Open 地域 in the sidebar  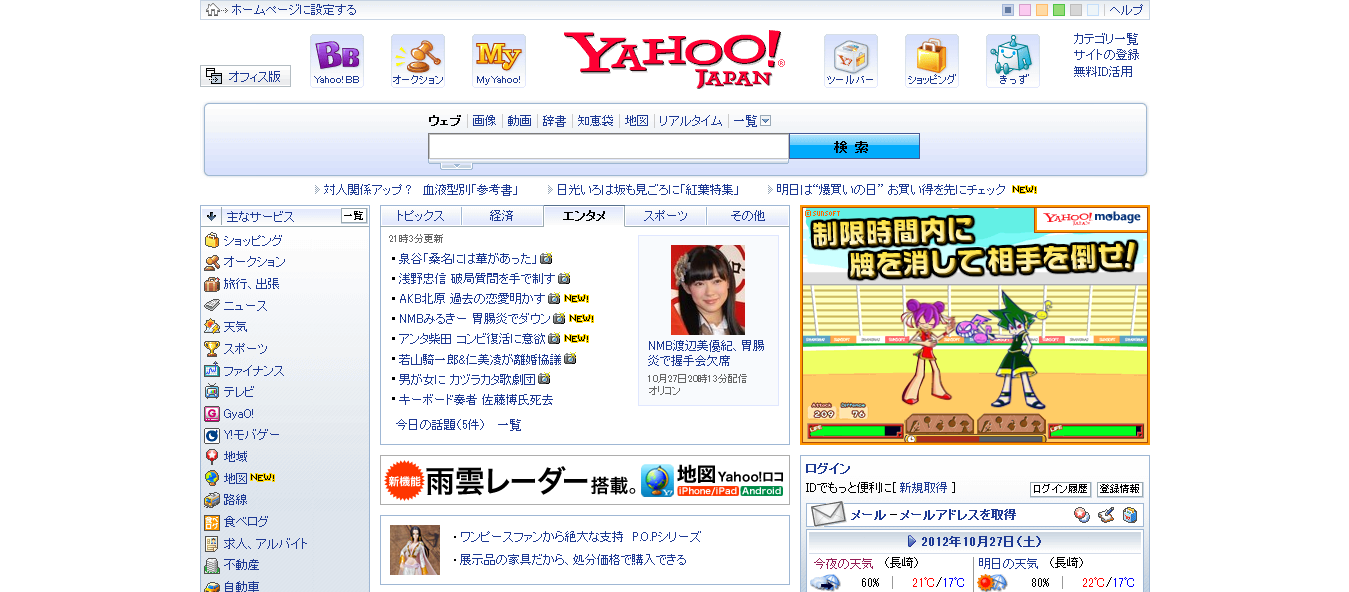pos(235,457)
